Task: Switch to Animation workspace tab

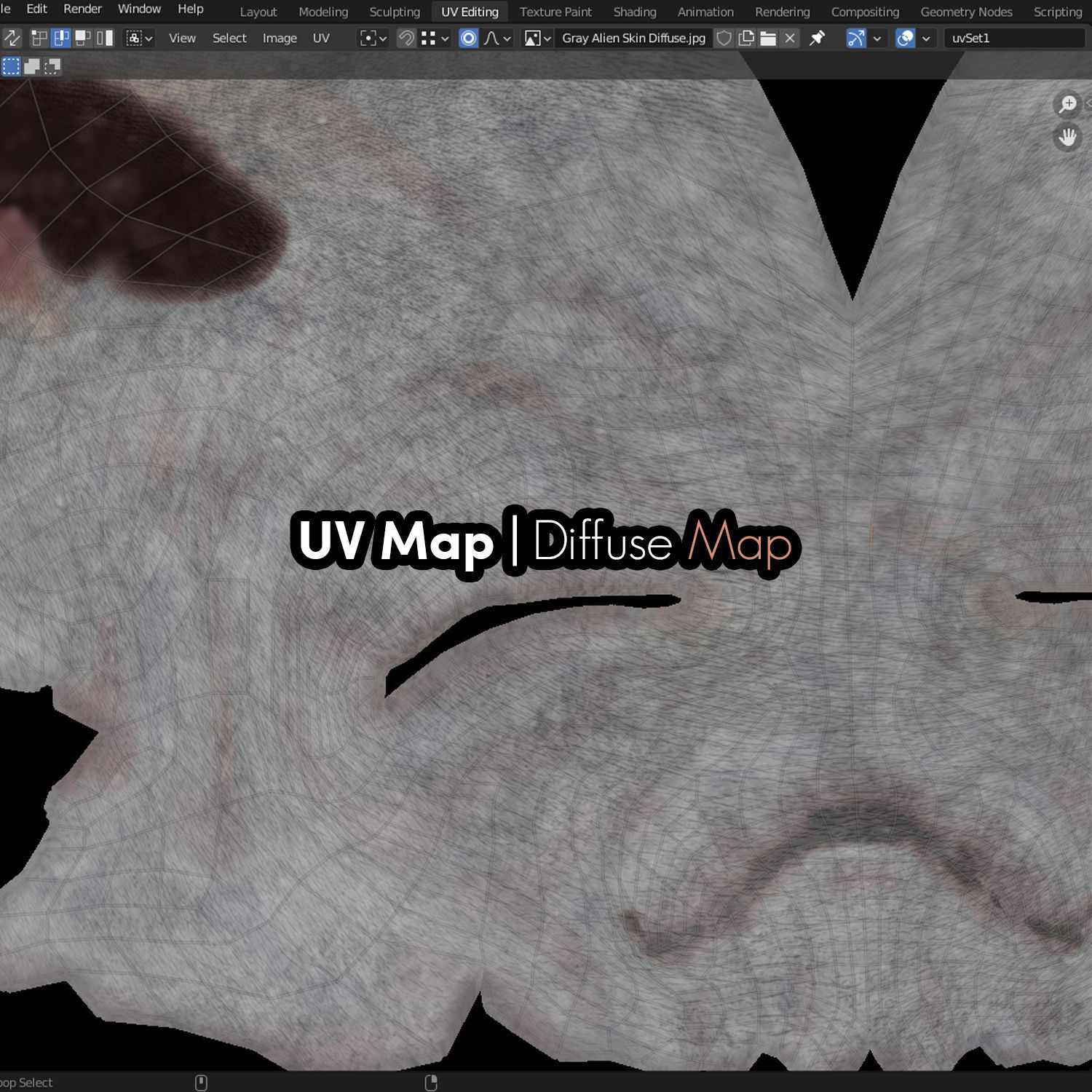Action: 705,12
